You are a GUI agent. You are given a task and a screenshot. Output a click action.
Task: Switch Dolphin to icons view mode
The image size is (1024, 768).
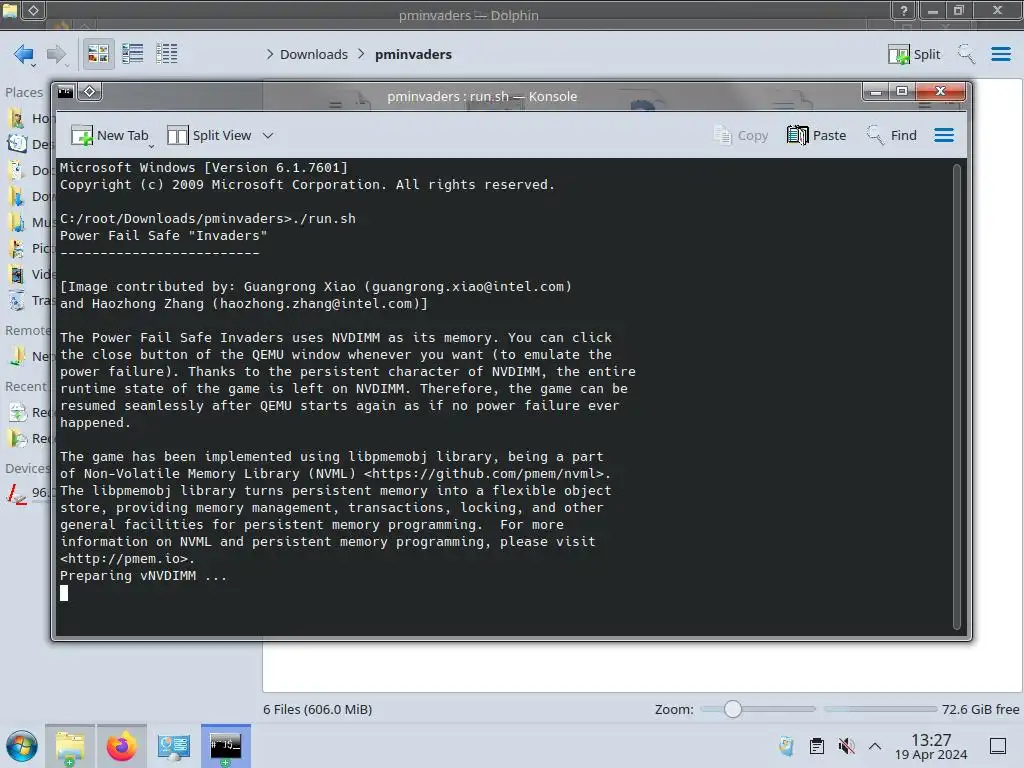point(98,54)
